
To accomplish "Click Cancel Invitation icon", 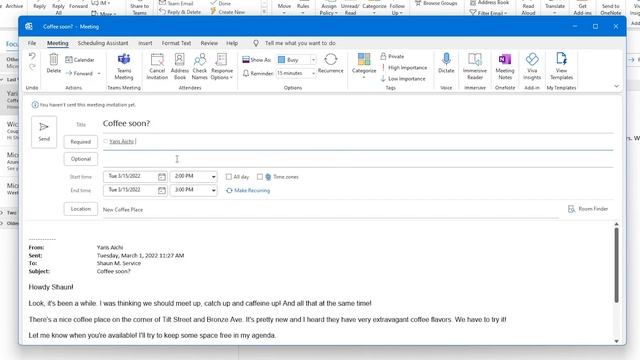I will (157, 67).
